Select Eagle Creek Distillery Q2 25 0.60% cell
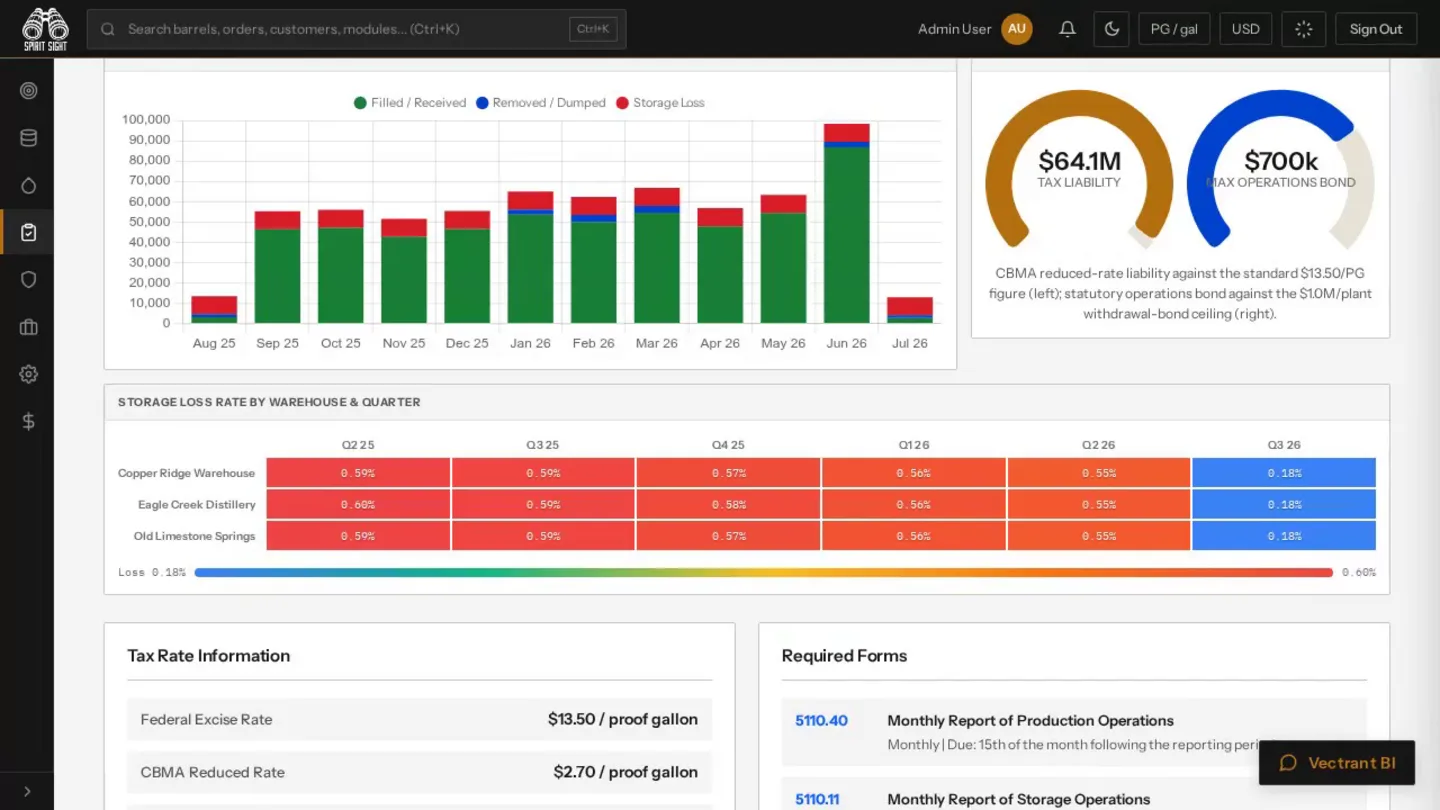 (358, 505)
